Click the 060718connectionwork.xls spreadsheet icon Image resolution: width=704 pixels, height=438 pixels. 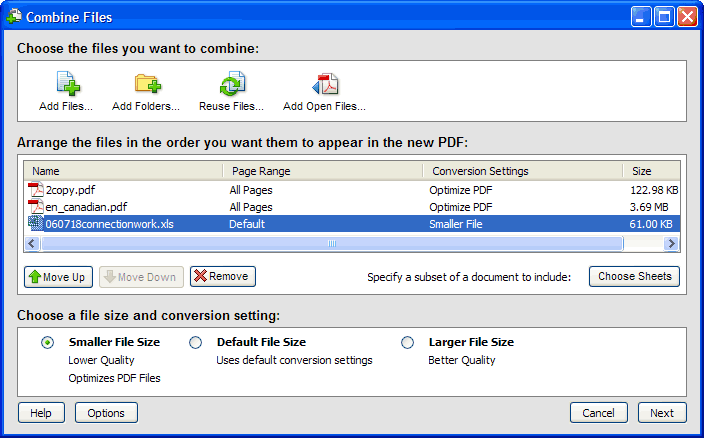(x=36, y=224)
